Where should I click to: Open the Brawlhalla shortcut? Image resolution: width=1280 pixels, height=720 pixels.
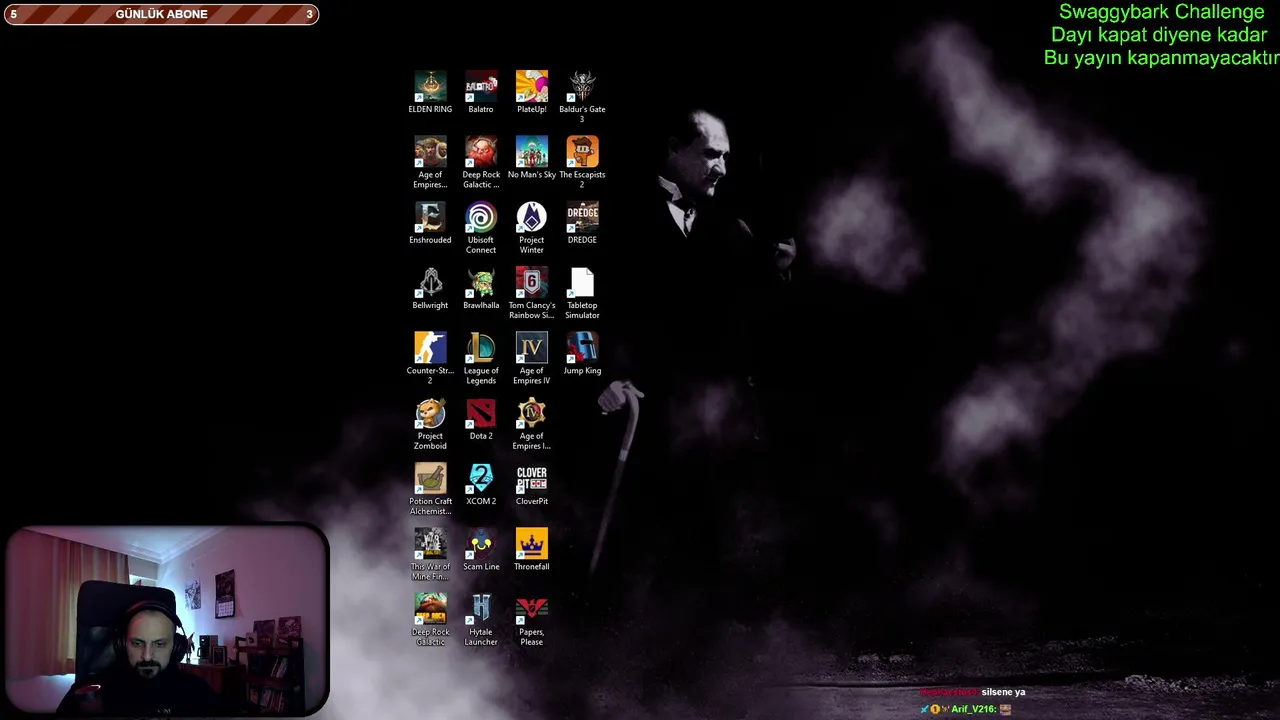coord(481,283)
